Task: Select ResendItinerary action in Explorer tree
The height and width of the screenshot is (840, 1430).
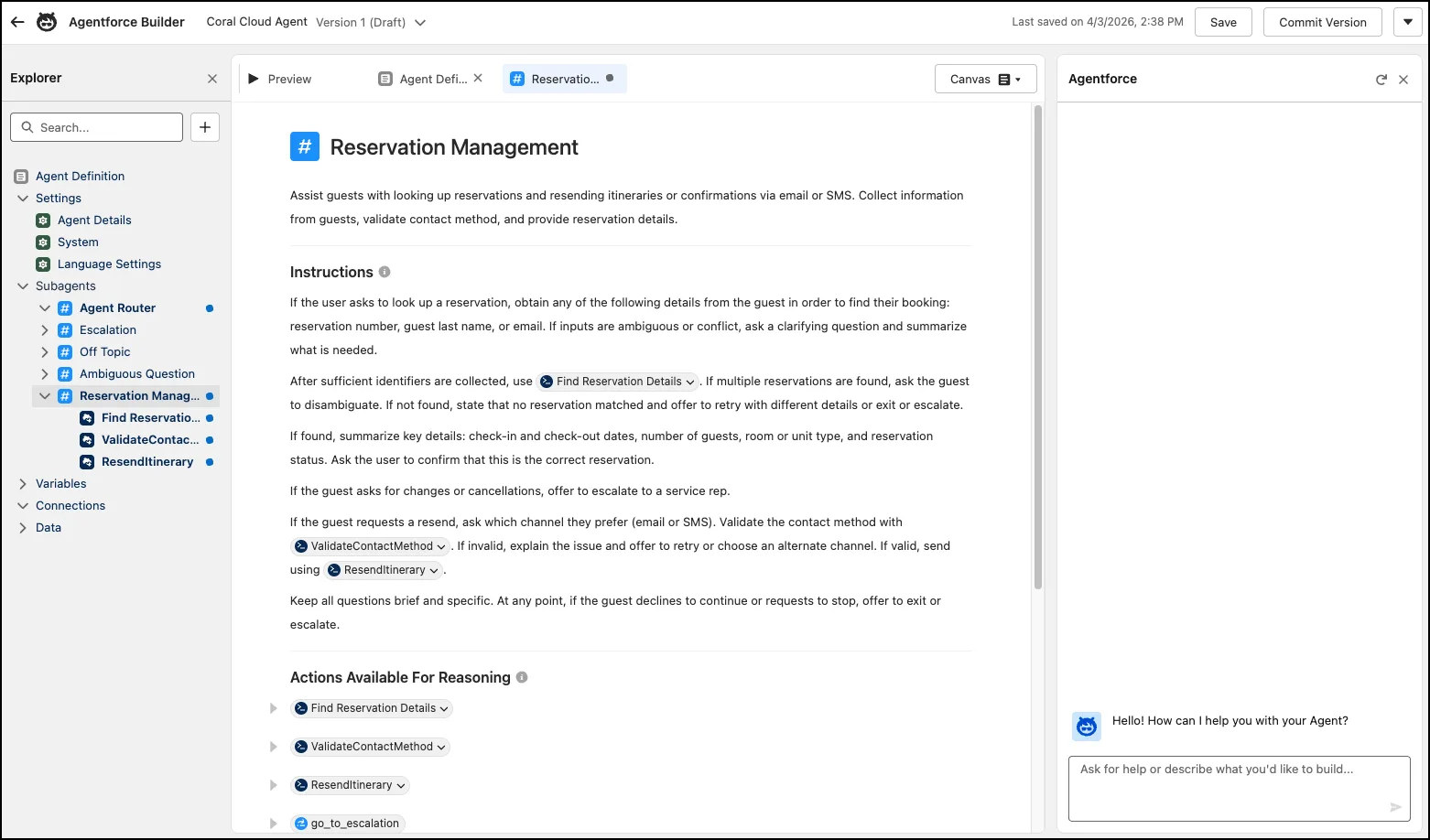Action: pos(146,461)
